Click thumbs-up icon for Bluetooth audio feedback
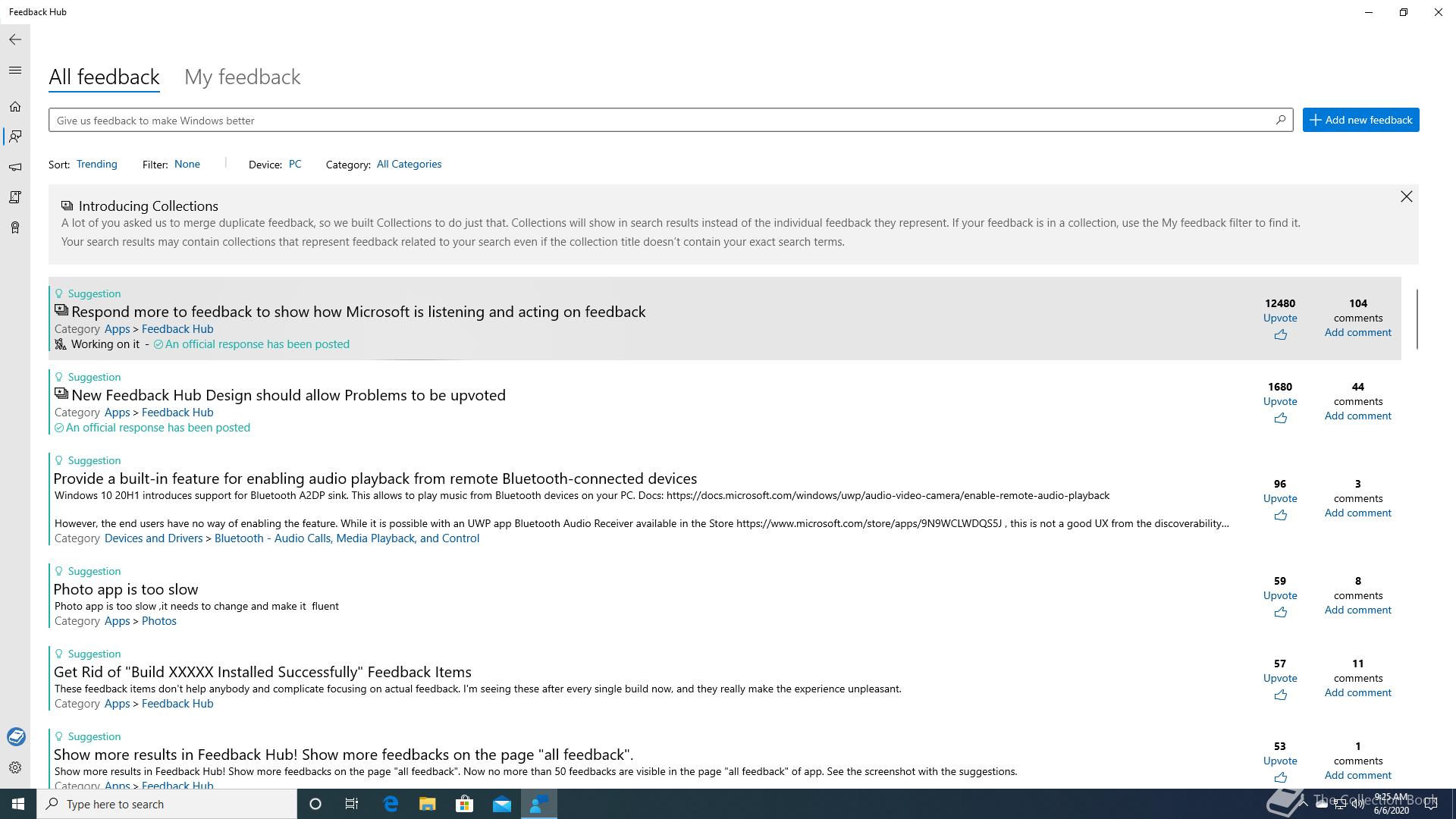1456x819 pixels. point(1280,515)
